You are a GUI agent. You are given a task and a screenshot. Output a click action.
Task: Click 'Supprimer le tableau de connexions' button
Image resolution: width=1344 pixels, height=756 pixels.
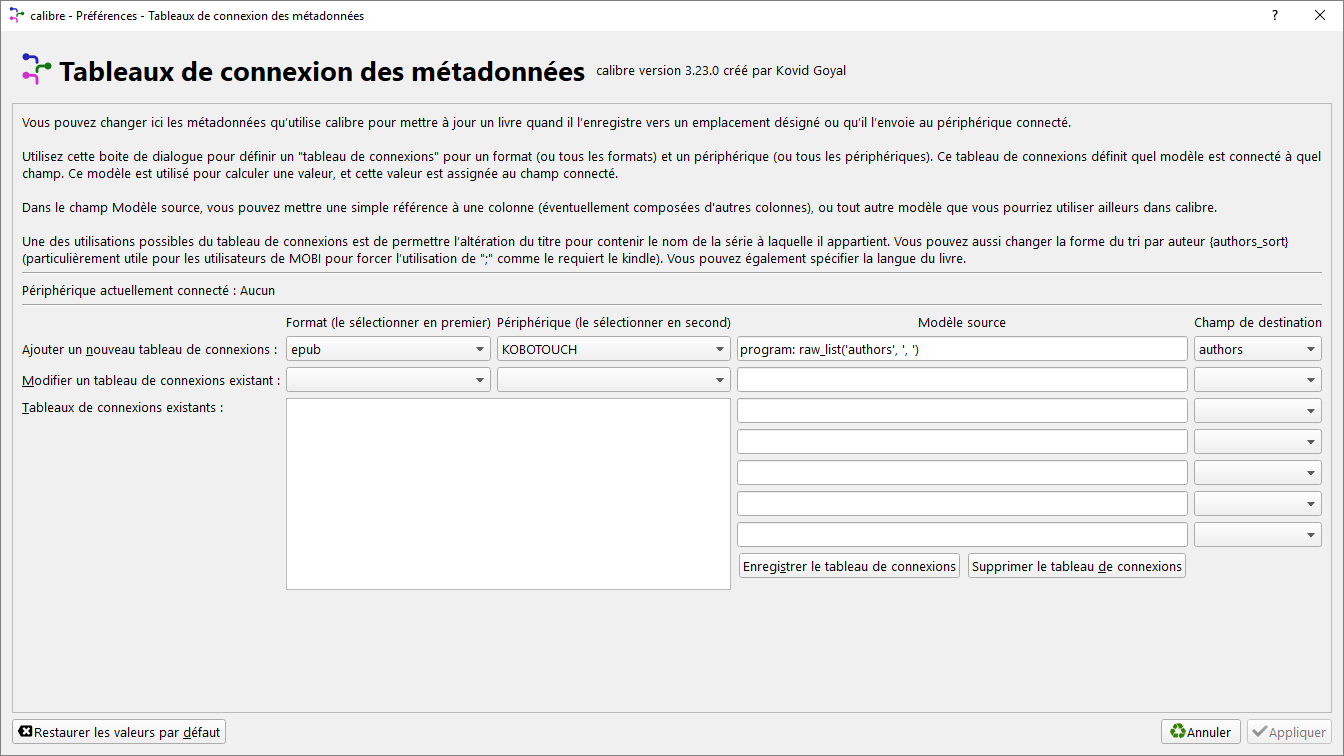(1076, 566)
